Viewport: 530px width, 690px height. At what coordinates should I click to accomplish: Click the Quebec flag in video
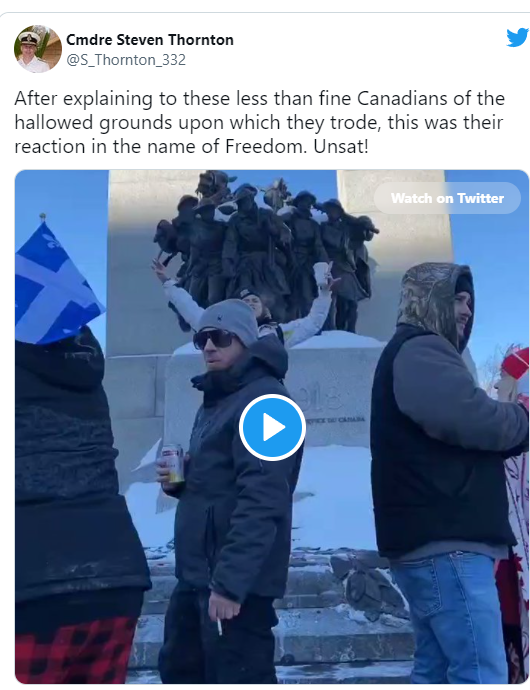(x=55, y=284)
